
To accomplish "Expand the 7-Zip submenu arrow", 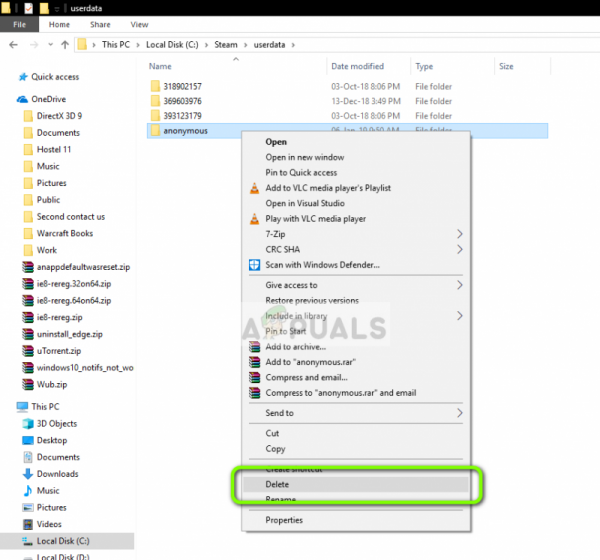I will click(460, 234).
